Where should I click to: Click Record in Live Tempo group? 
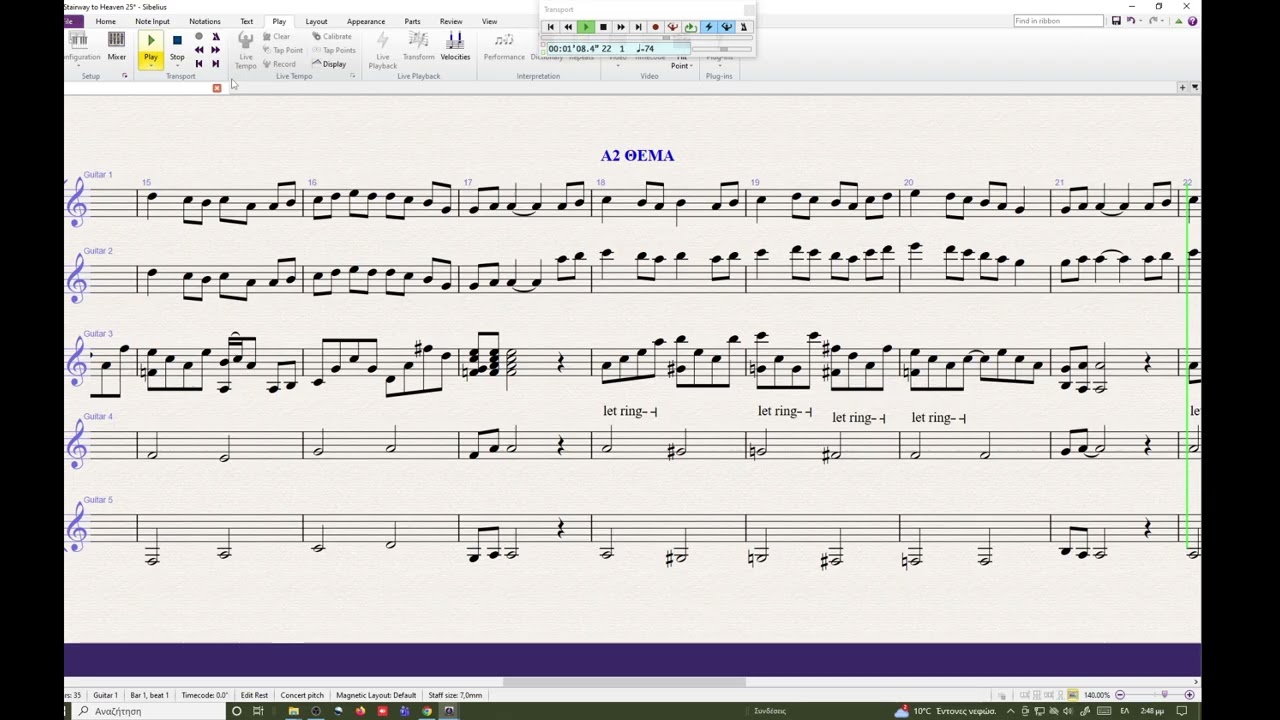tap(279, 64)
